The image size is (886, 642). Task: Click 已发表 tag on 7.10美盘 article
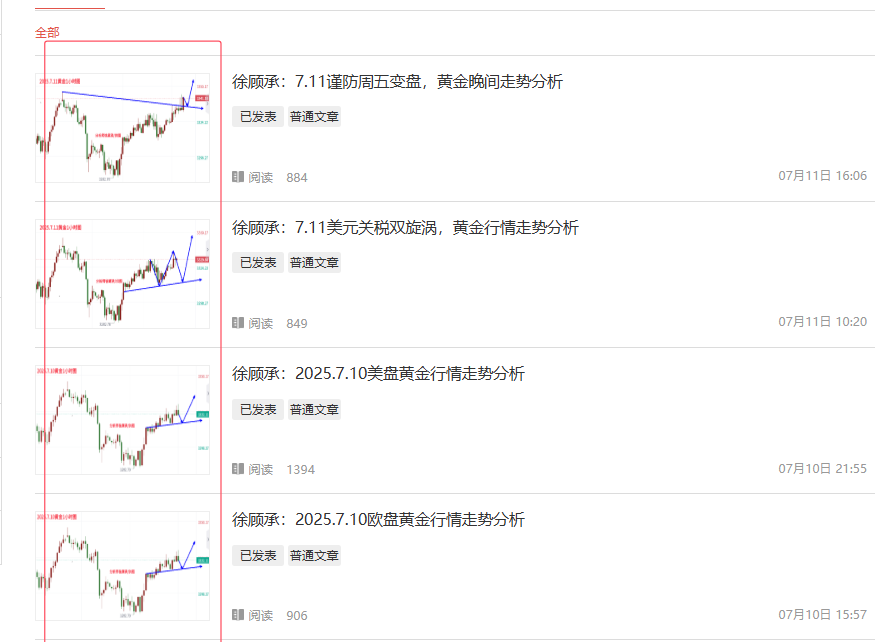(x=258, y=409)
